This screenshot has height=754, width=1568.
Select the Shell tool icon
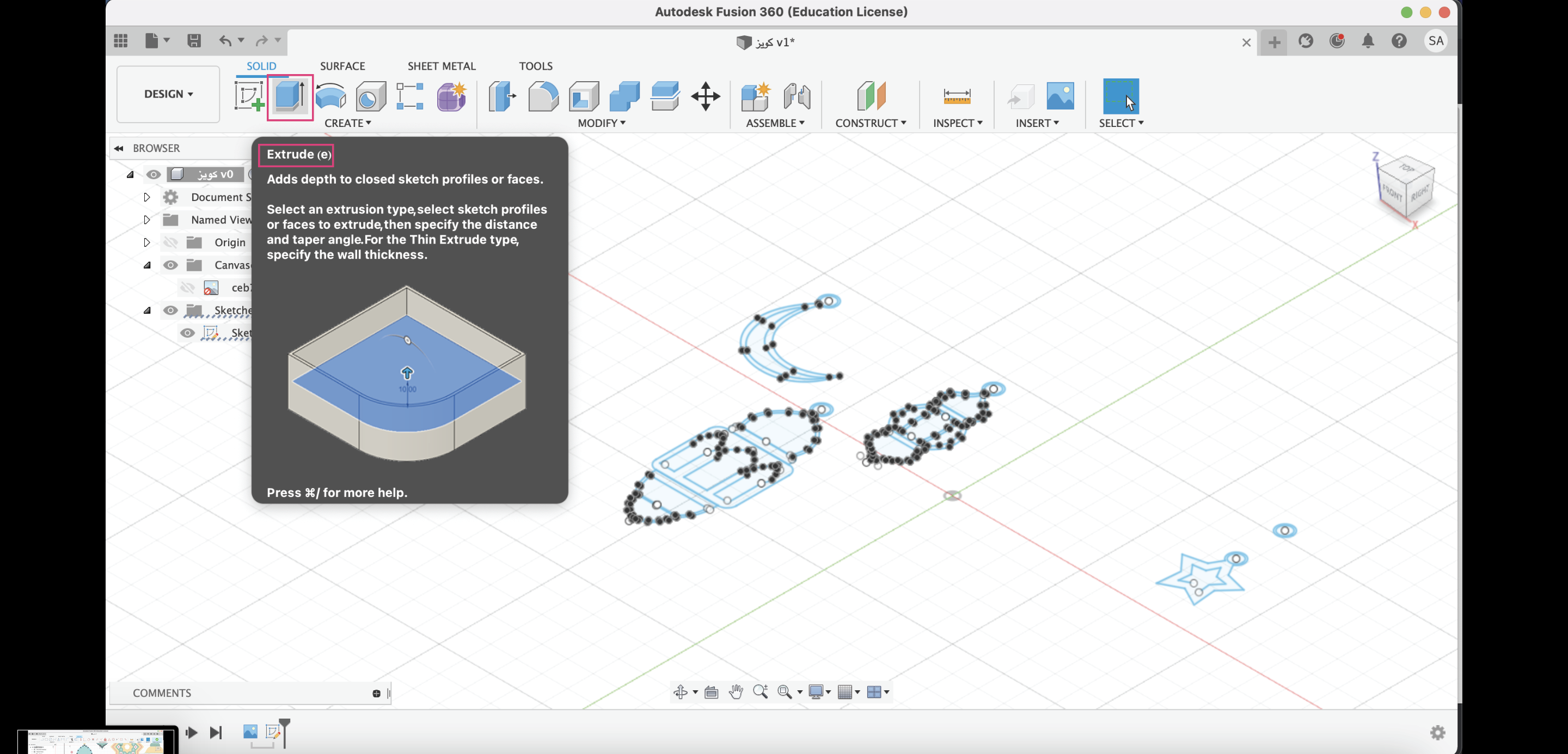[x=584, y=96]
